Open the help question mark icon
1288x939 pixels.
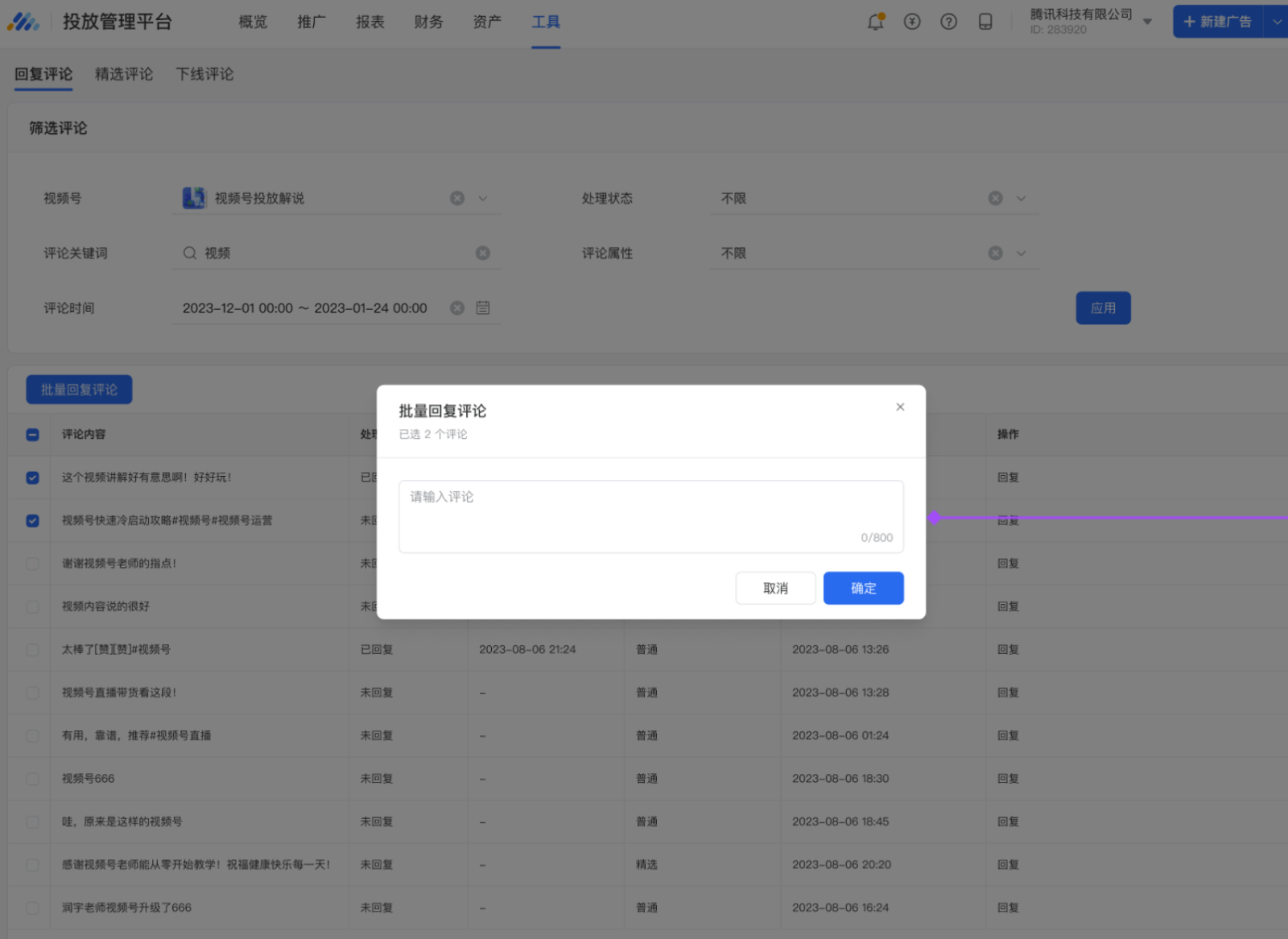[x=949, y=22]
